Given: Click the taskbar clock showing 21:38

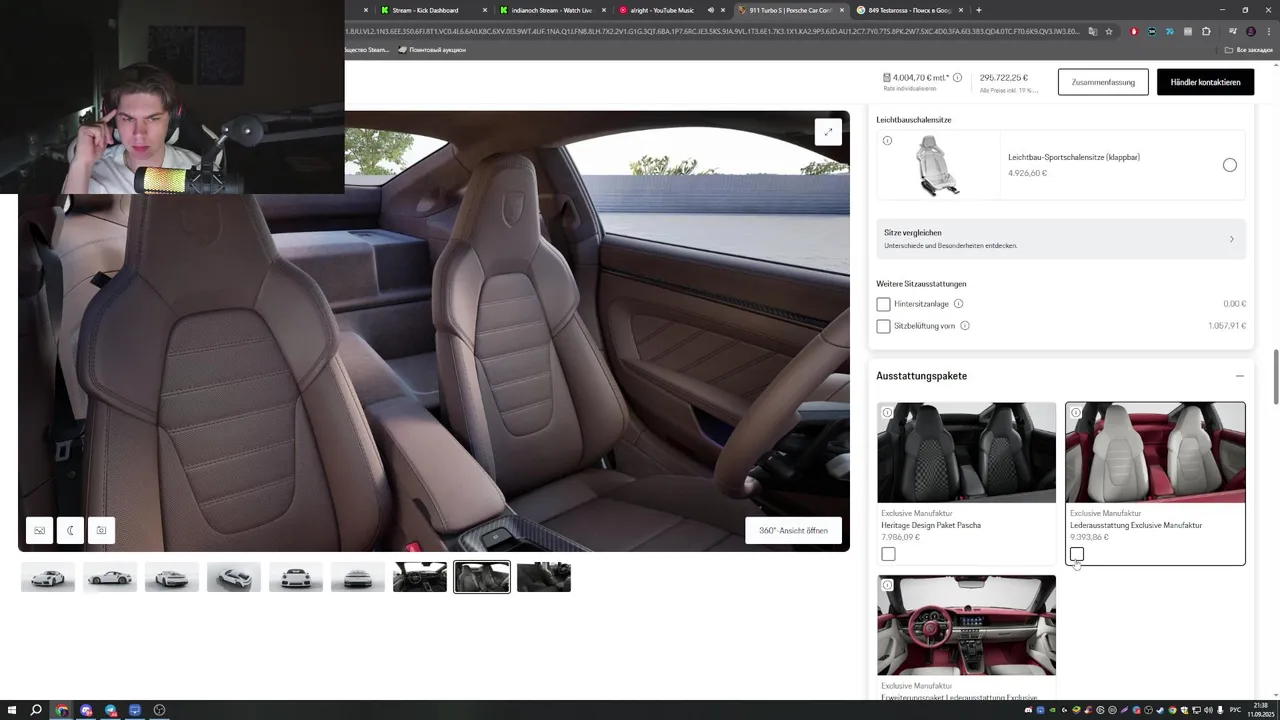Looking at the screenshot, I should tap(1260, 707).
